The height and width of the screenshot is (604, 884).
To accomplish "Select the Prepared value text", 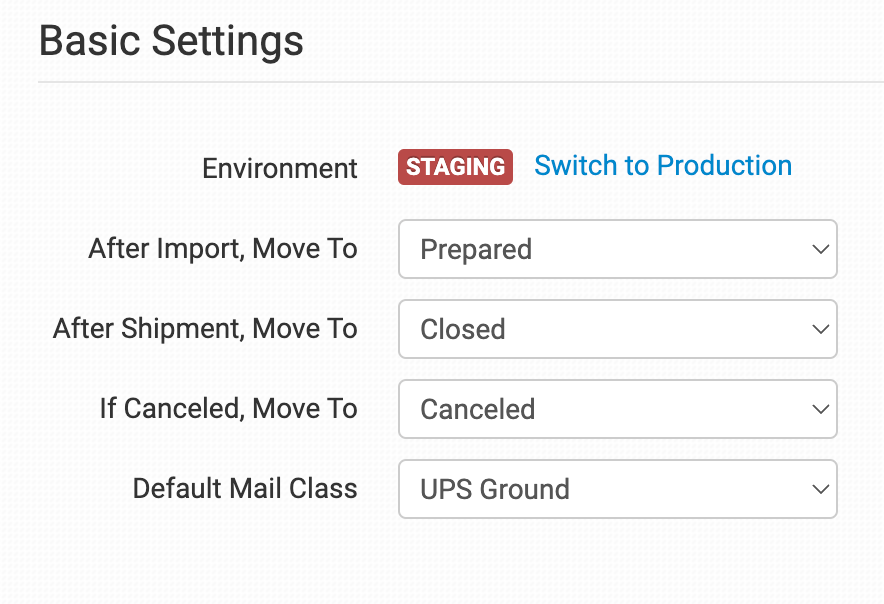I will tap(476, 250).
